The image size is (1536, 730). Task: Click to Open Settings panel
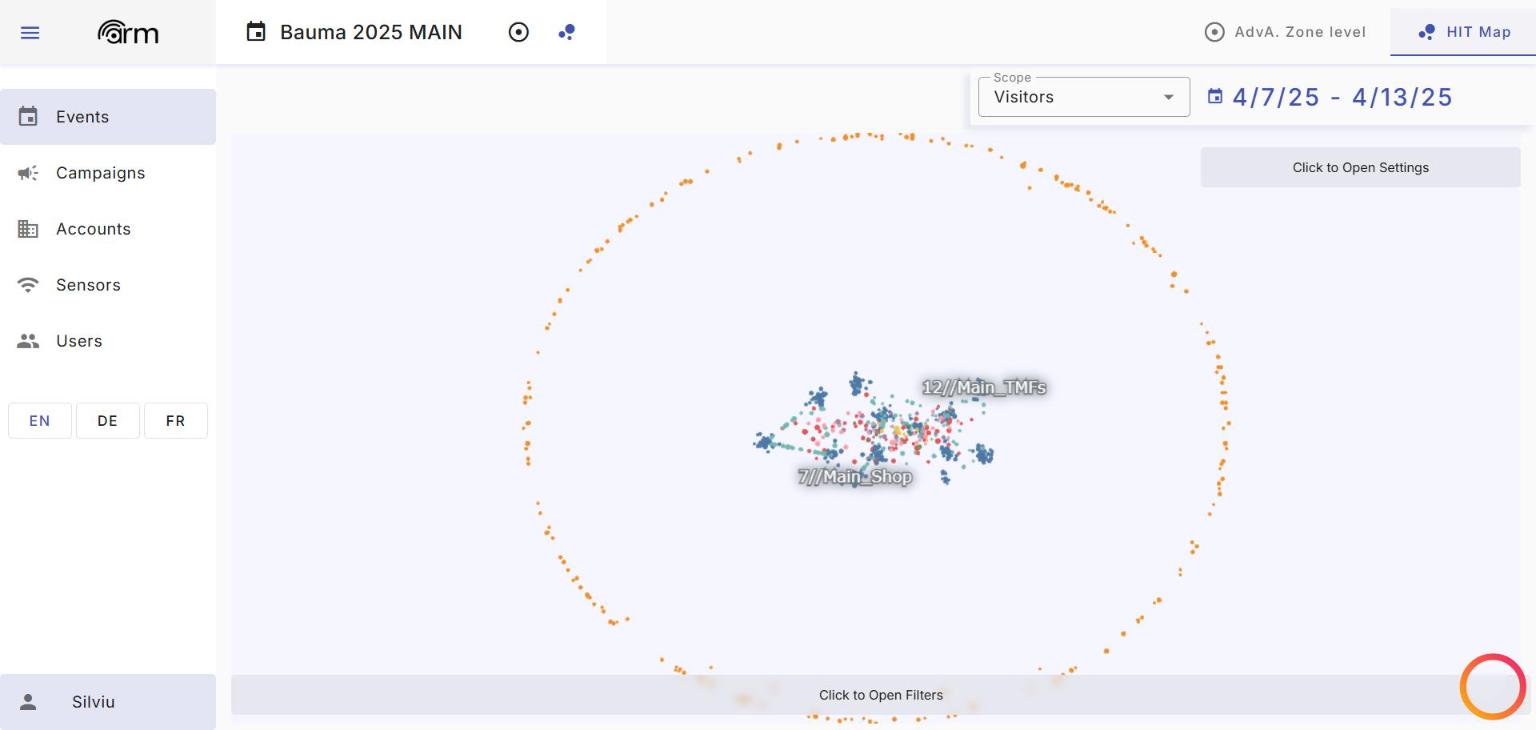click(1360, 167)
